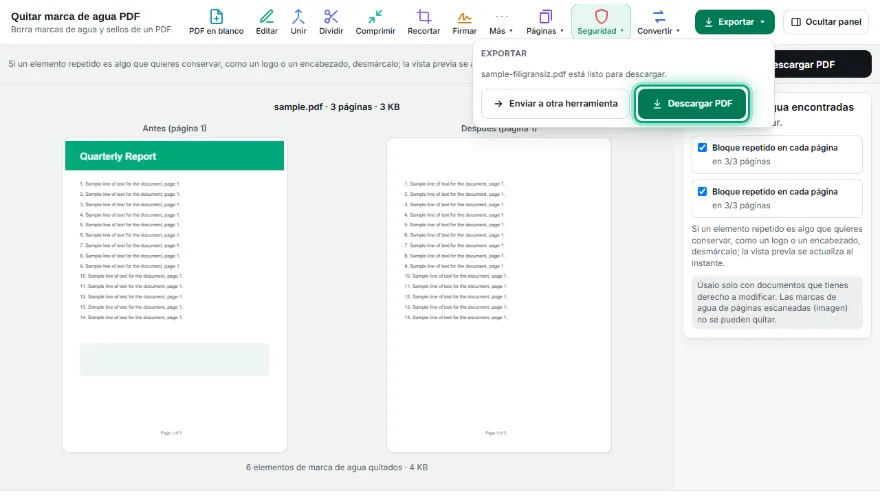
Task: Open the Seguridad dropdown menu
Action: [601, 22]
